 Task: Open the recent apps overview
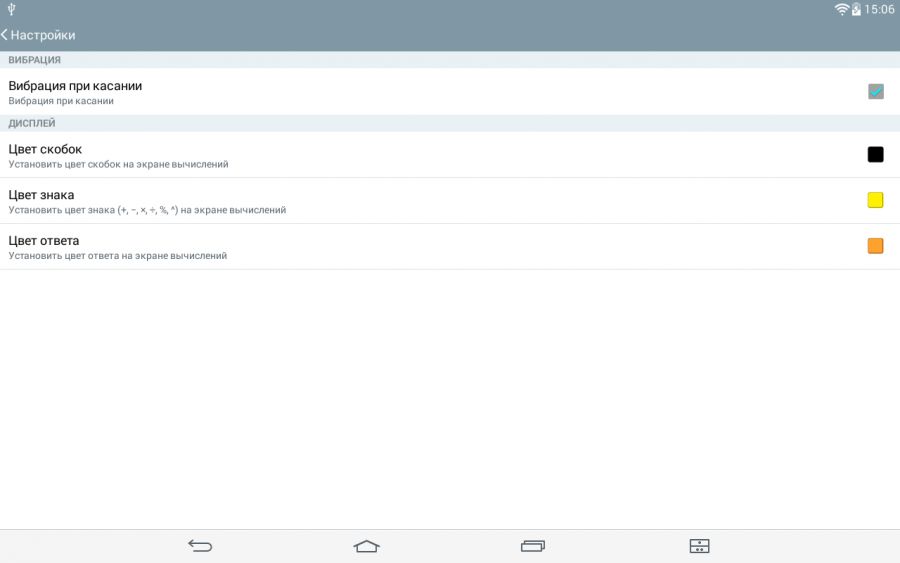coord(533,546)
